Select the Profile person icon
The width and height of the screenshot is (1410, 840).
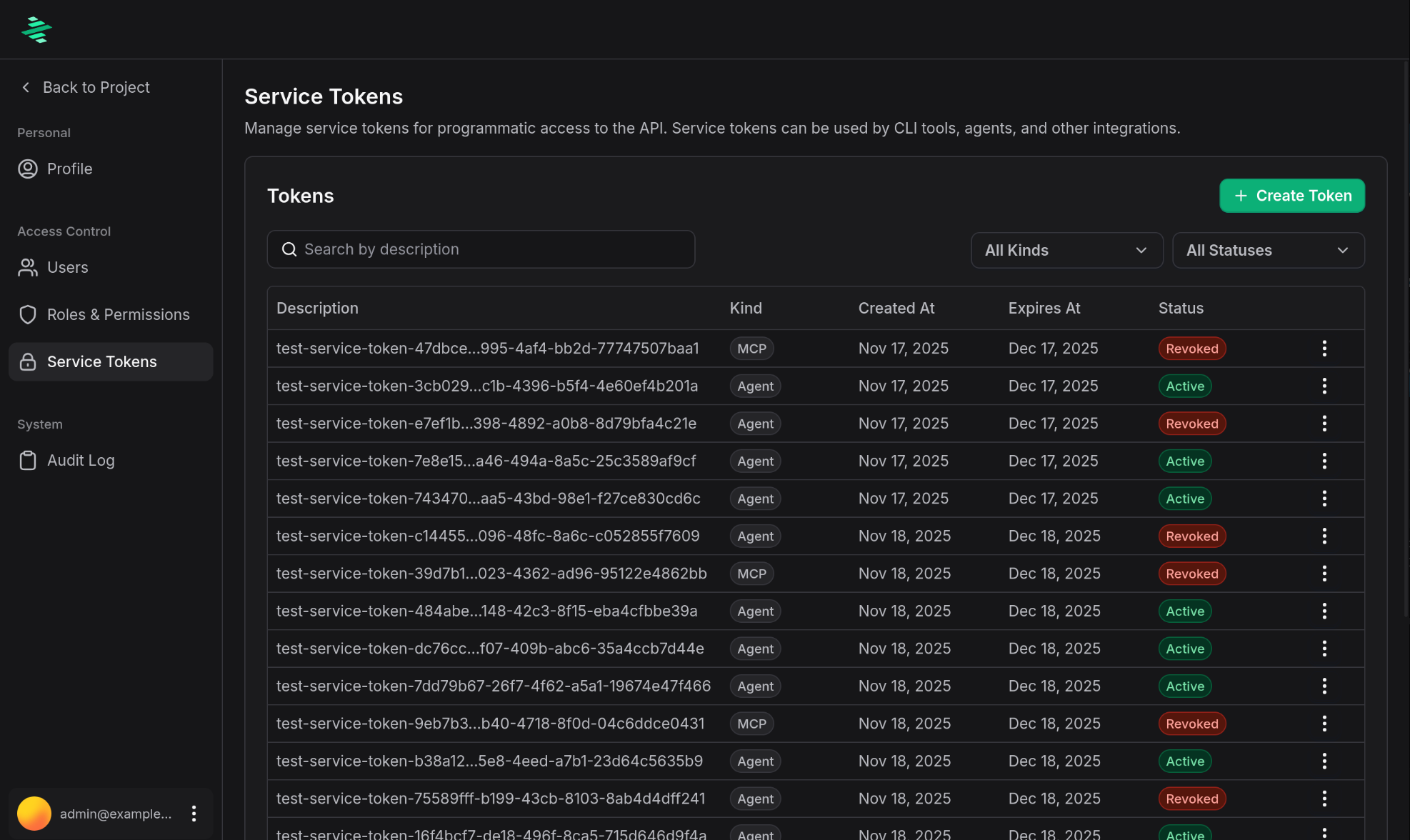(28, 169)
